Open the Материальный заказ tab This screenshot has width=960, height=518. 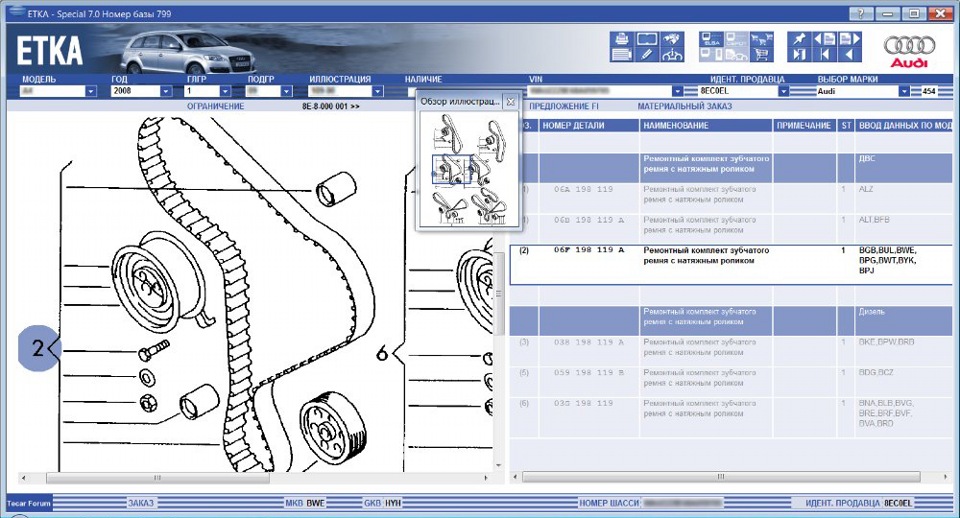pos(684,106)
